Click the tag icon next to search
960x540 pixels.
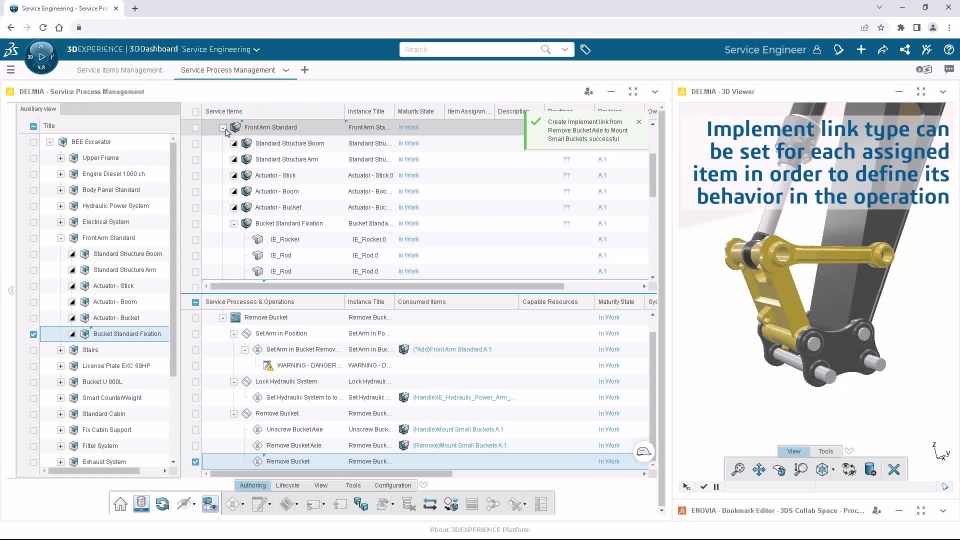click(x=585, y=50)
